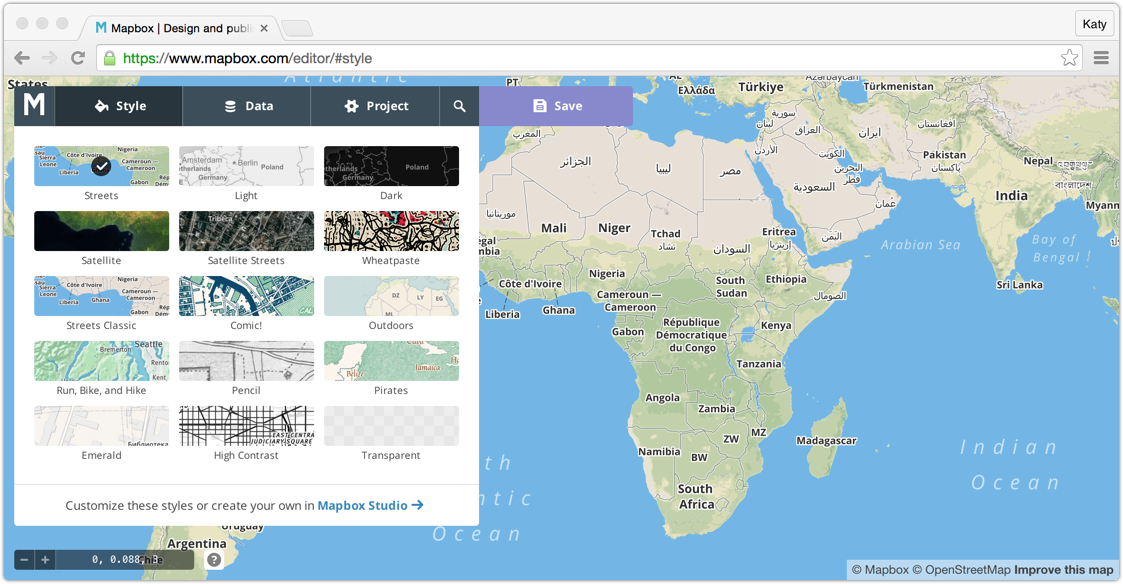Zoom out with the minus control
Viewport: 1123px width, 584px height.
22,559
